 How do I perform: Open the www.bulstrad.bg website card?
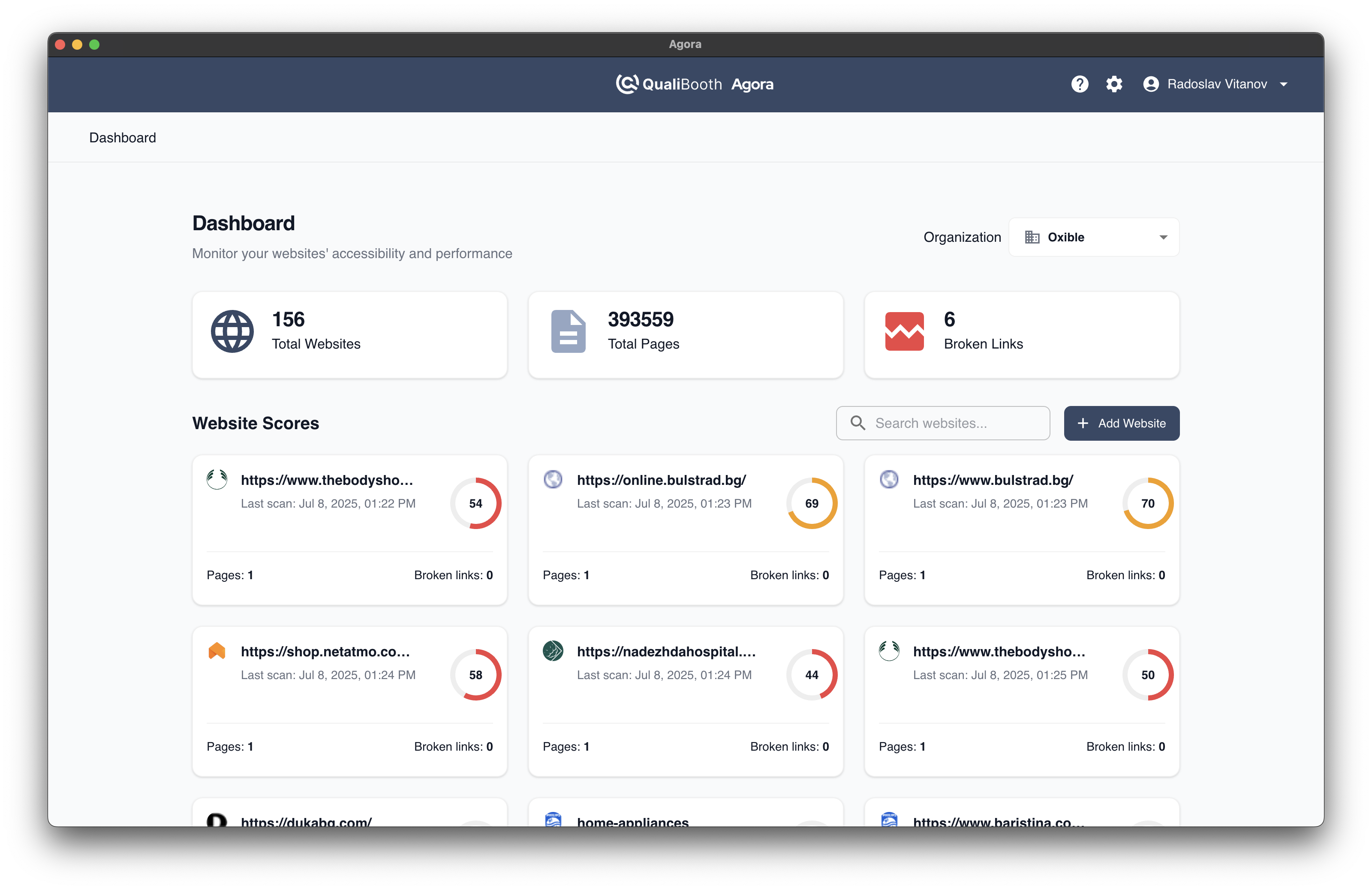[993, 480]
